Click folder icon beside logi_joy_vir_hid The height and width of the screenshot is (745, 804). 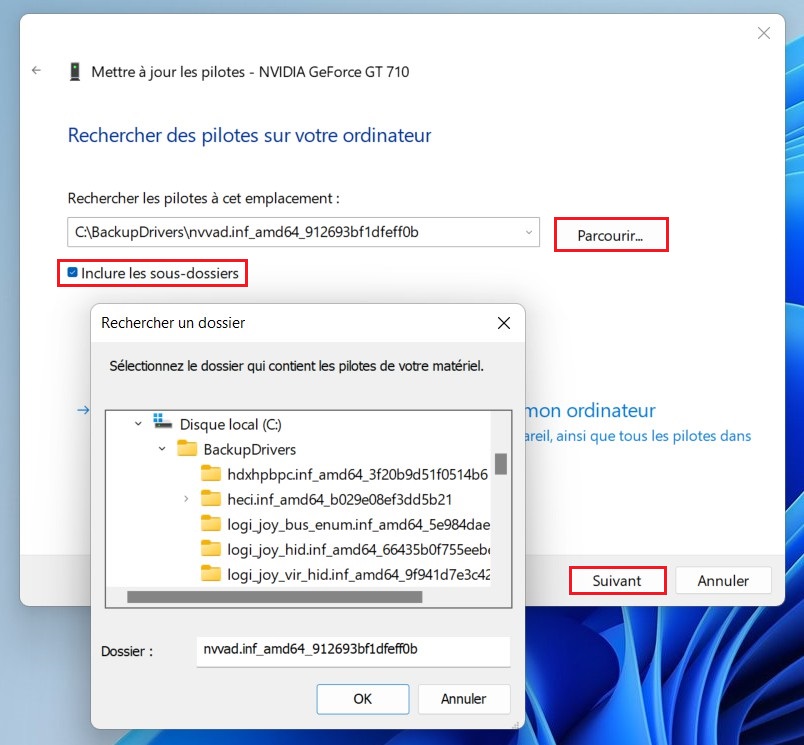[211, 573]
